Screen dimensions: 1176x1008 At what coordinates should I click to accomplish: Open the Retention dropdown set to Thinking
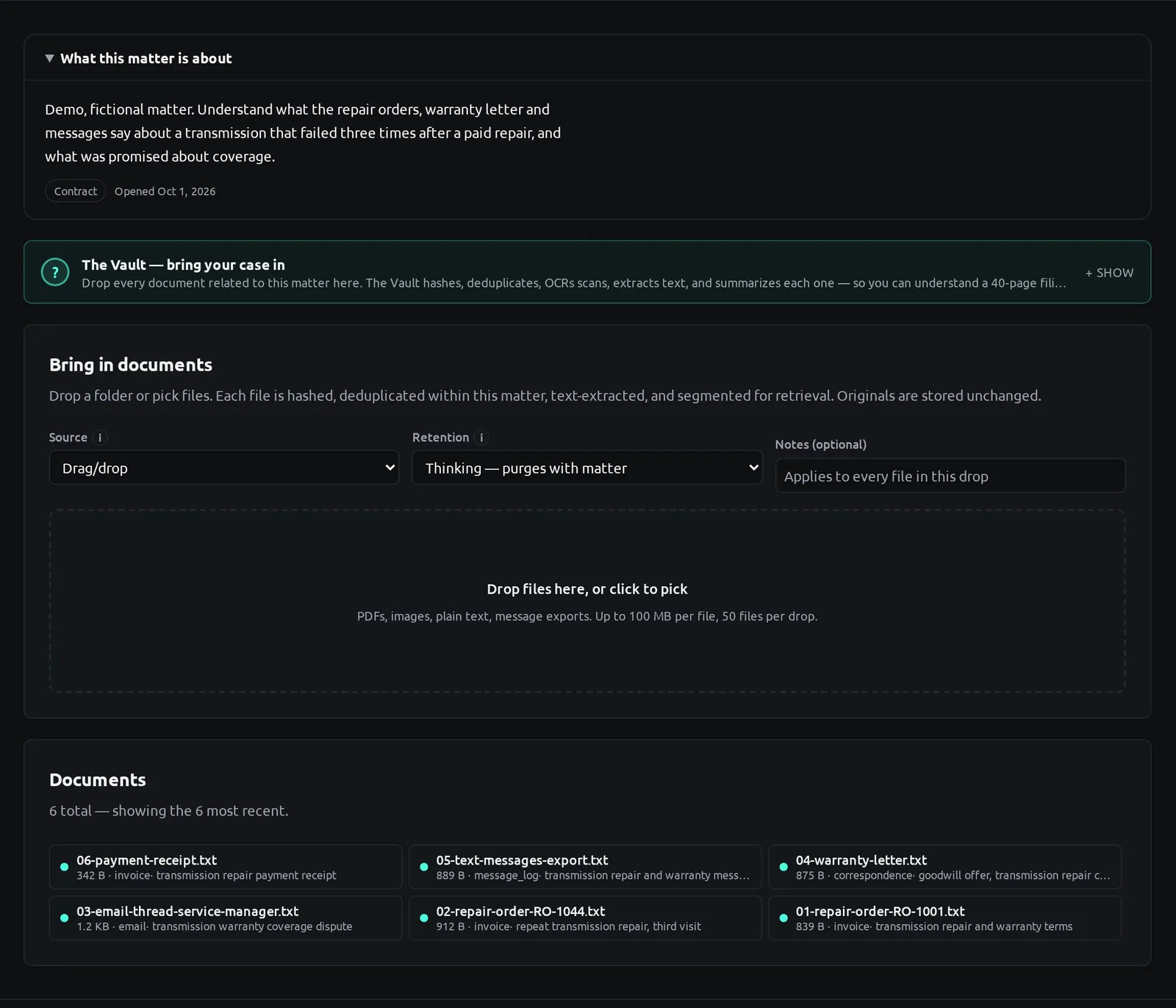[x=587, y=468]
